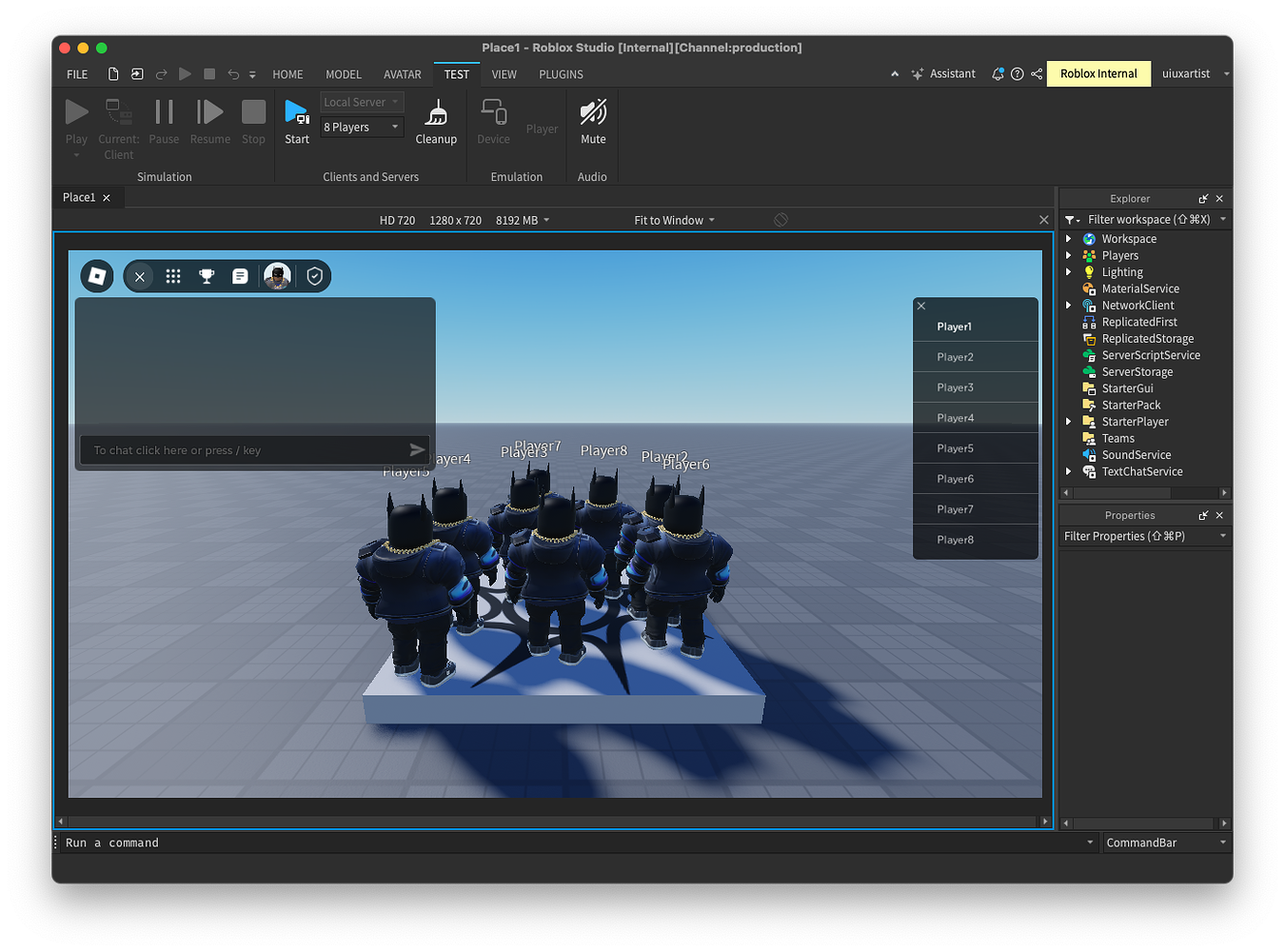The width and height of the screenshot is (1285, 952).
Task: Open the Roblox Assistant
Action: coord(943,73)
